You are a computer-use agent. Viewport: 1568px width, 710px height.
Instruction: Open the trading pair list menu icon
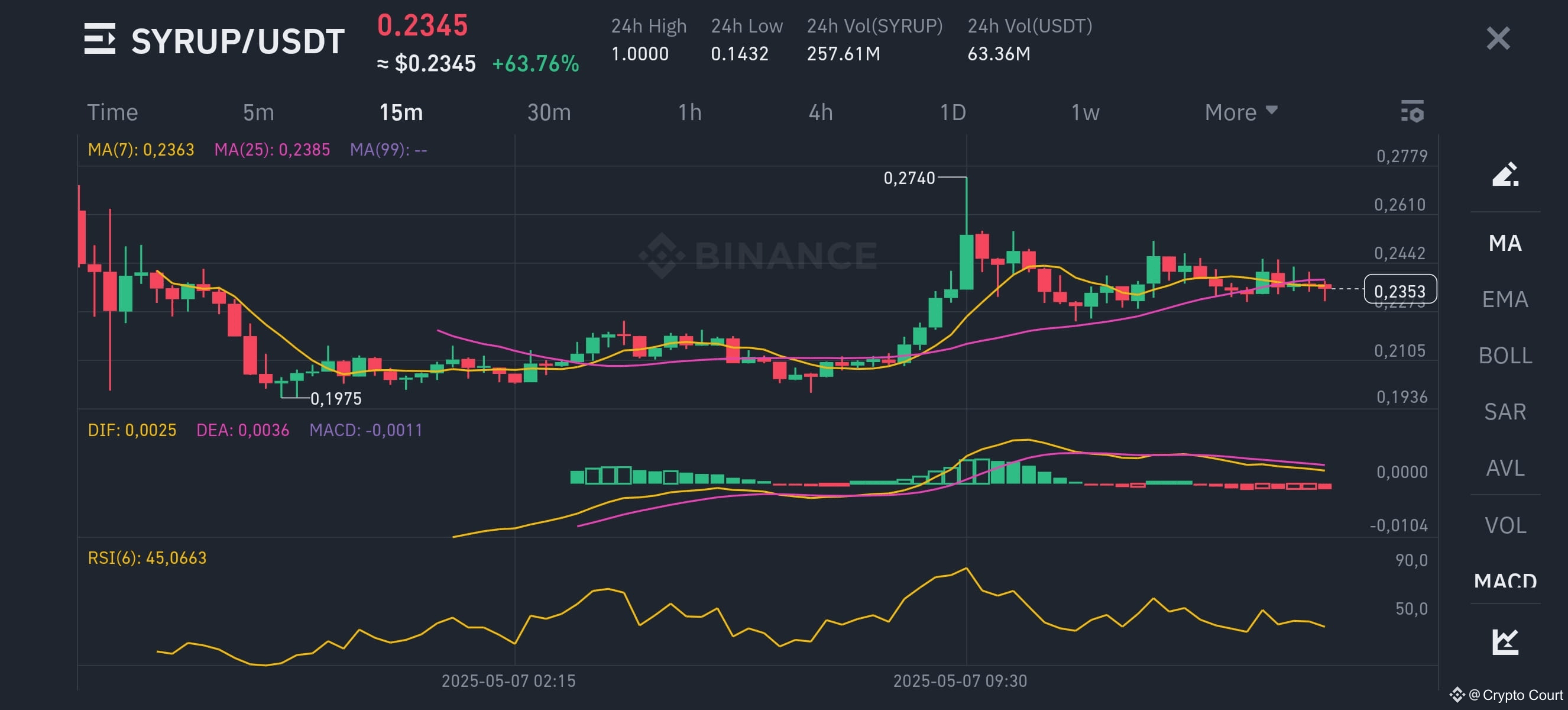[x=100, y=39]
